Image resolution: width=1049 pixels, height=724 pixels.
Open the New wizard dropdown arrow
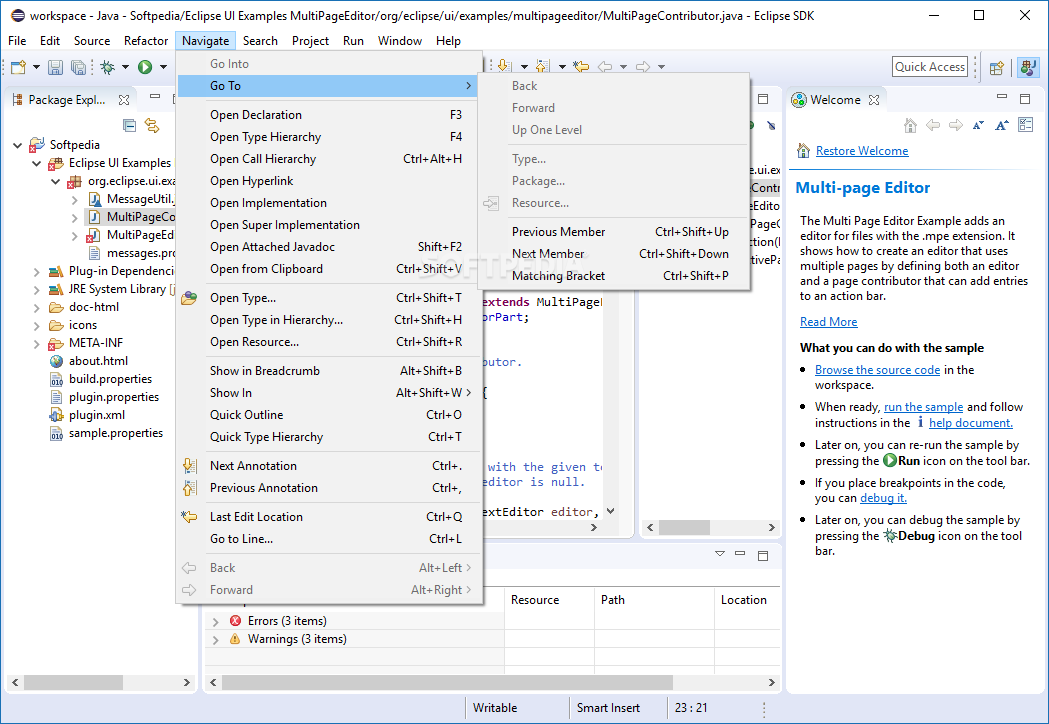(x=36, y=67)
